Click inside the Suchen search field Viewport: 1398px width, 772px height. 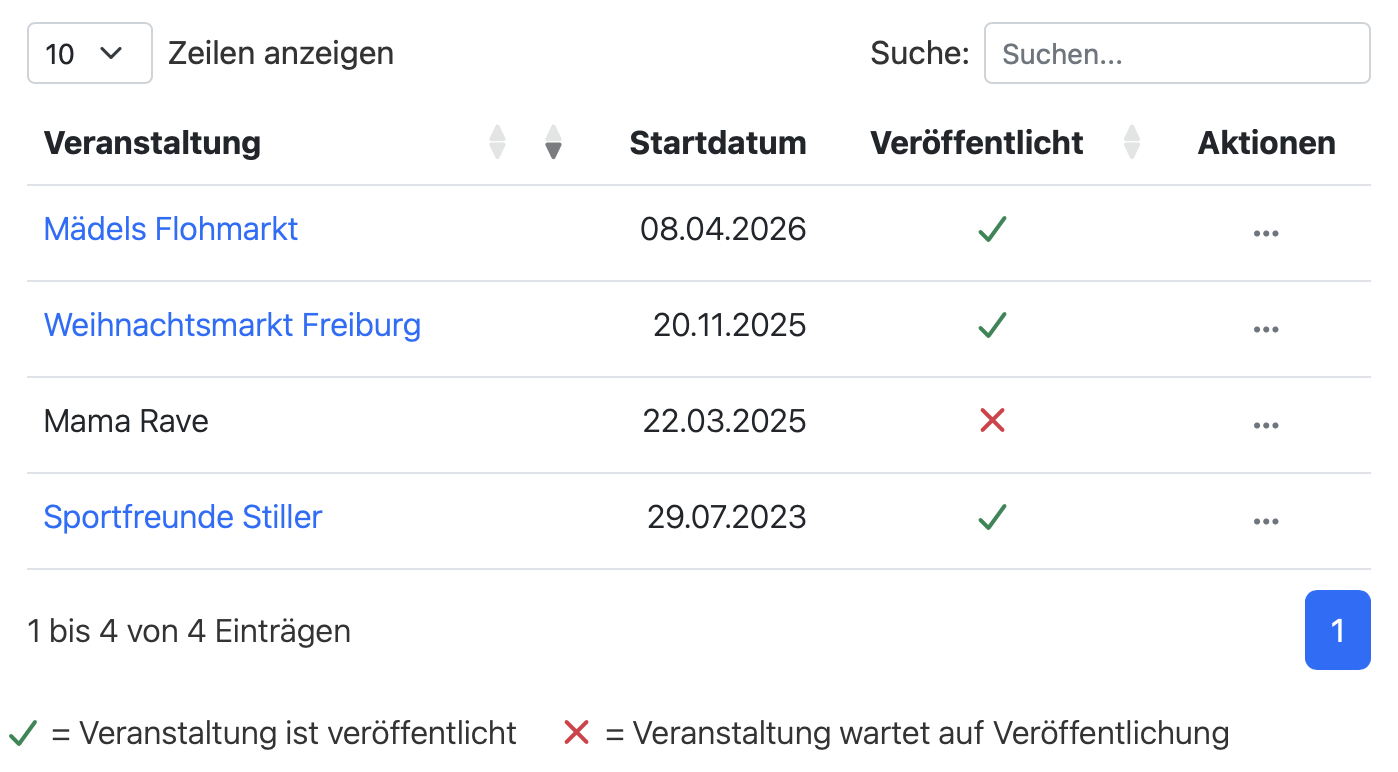[x=1177, y=53]
